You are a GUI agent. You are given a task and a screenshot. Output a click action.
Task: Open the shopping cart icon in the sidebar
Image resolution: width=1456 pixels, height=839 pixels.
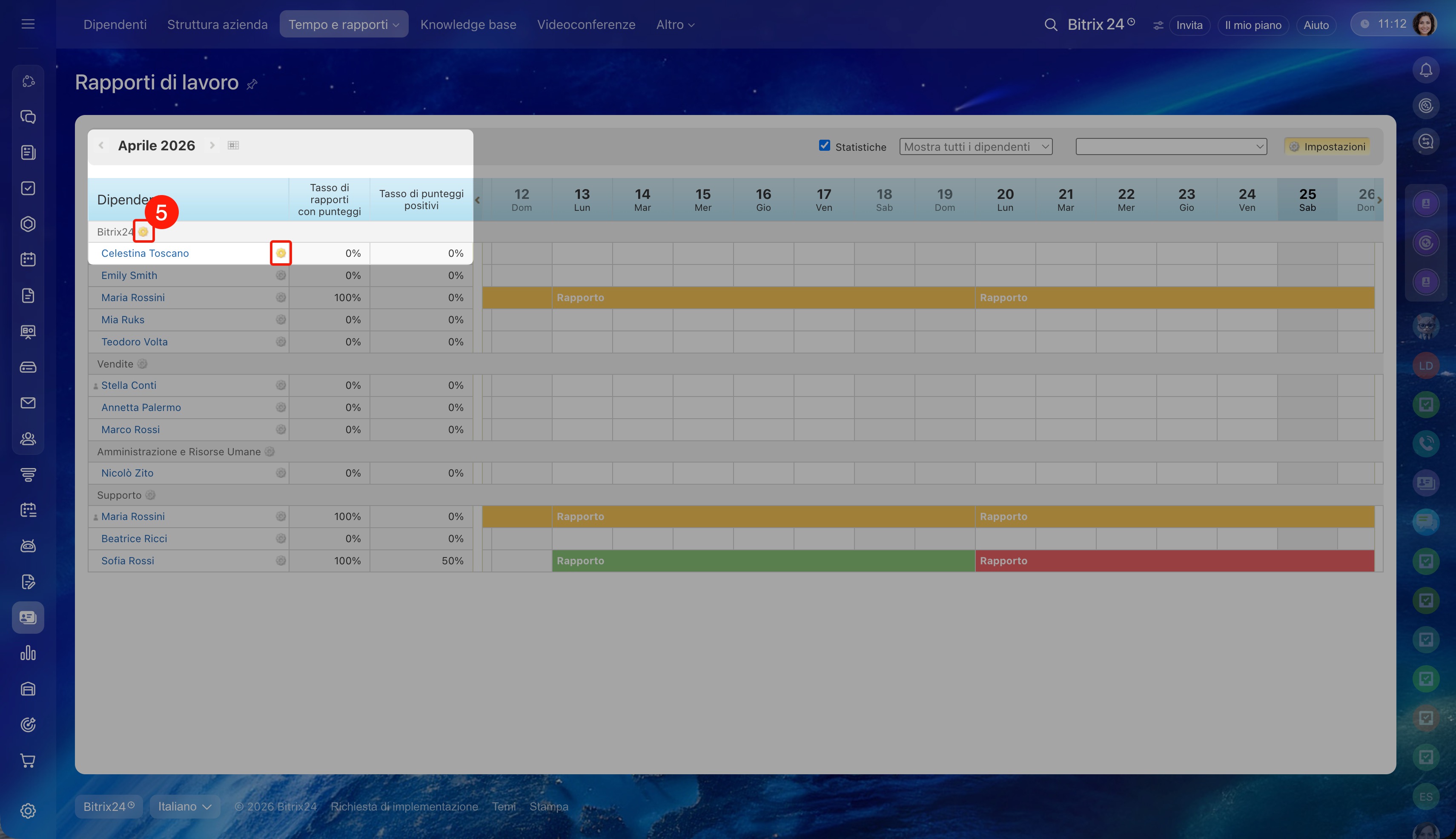tap(28, 761)
